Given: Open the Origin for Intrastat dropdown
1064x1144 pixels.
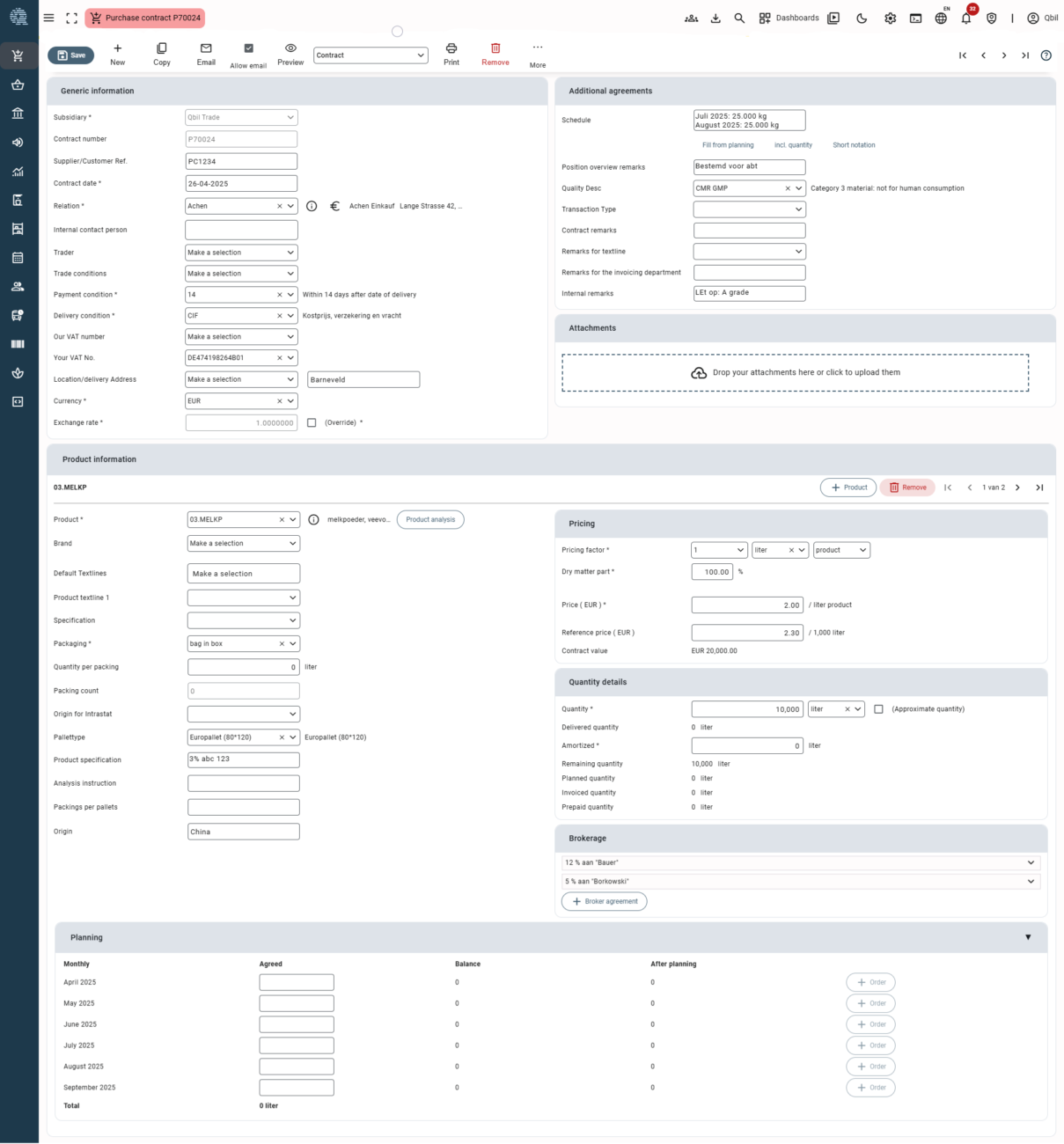Looking at the screenshot, I should tap(244, 715).
